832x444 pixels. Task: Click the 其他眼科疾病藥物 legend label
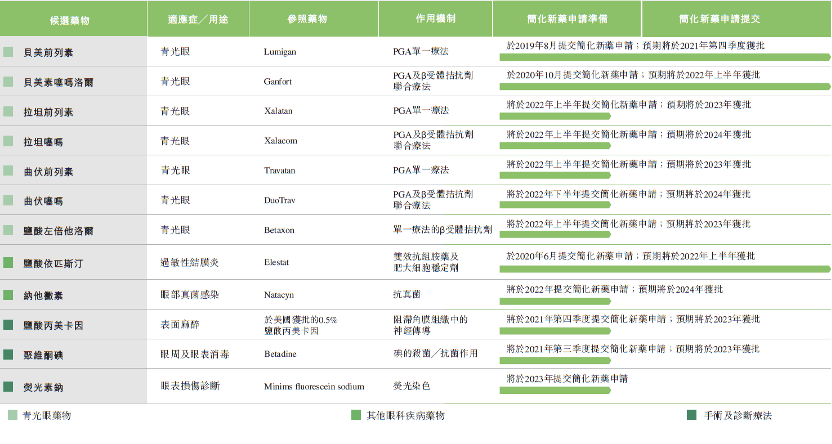coord(406,416)
